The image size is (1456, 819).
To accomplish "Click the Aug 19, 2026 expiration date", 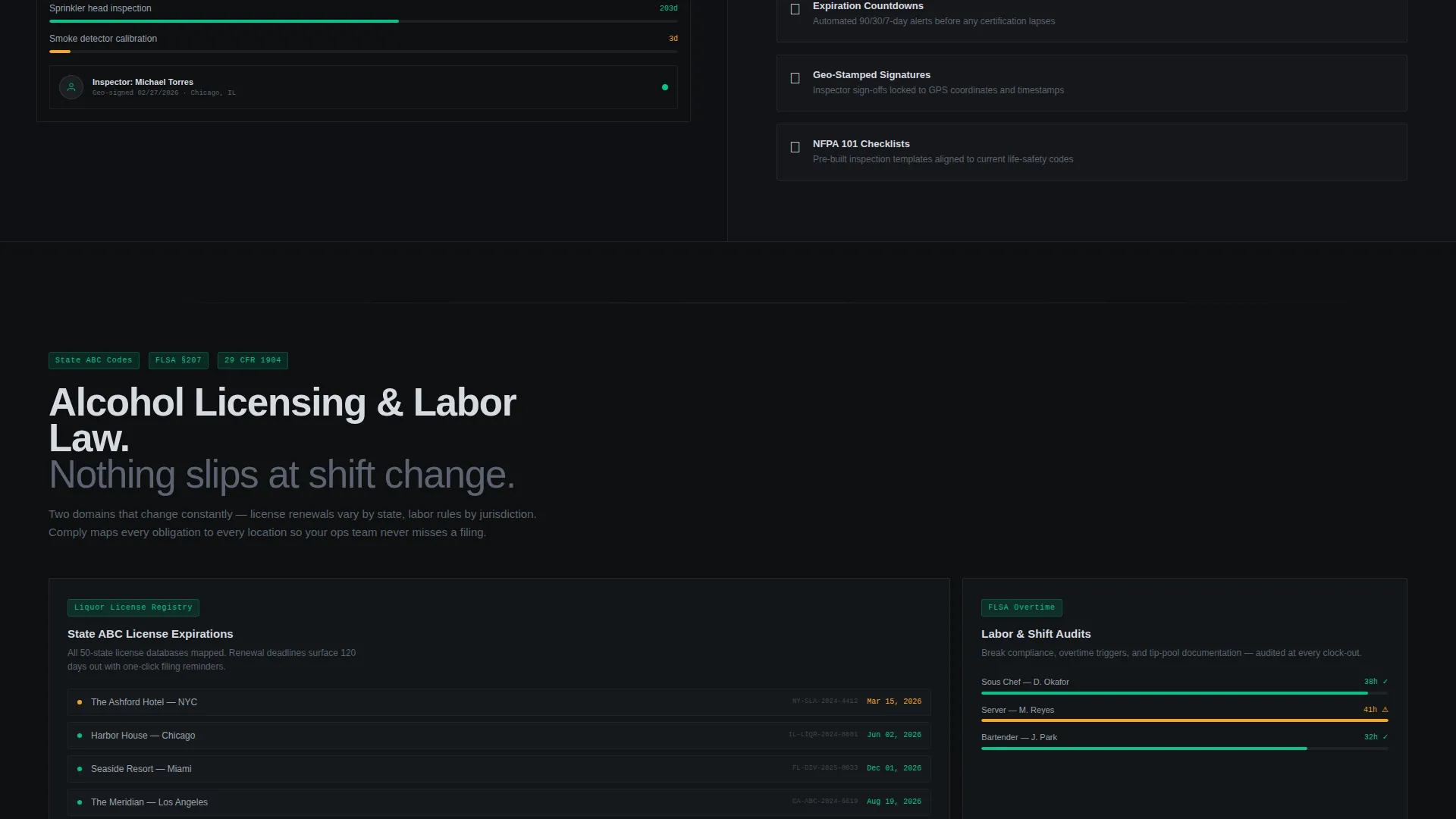I will click(894, 802).
